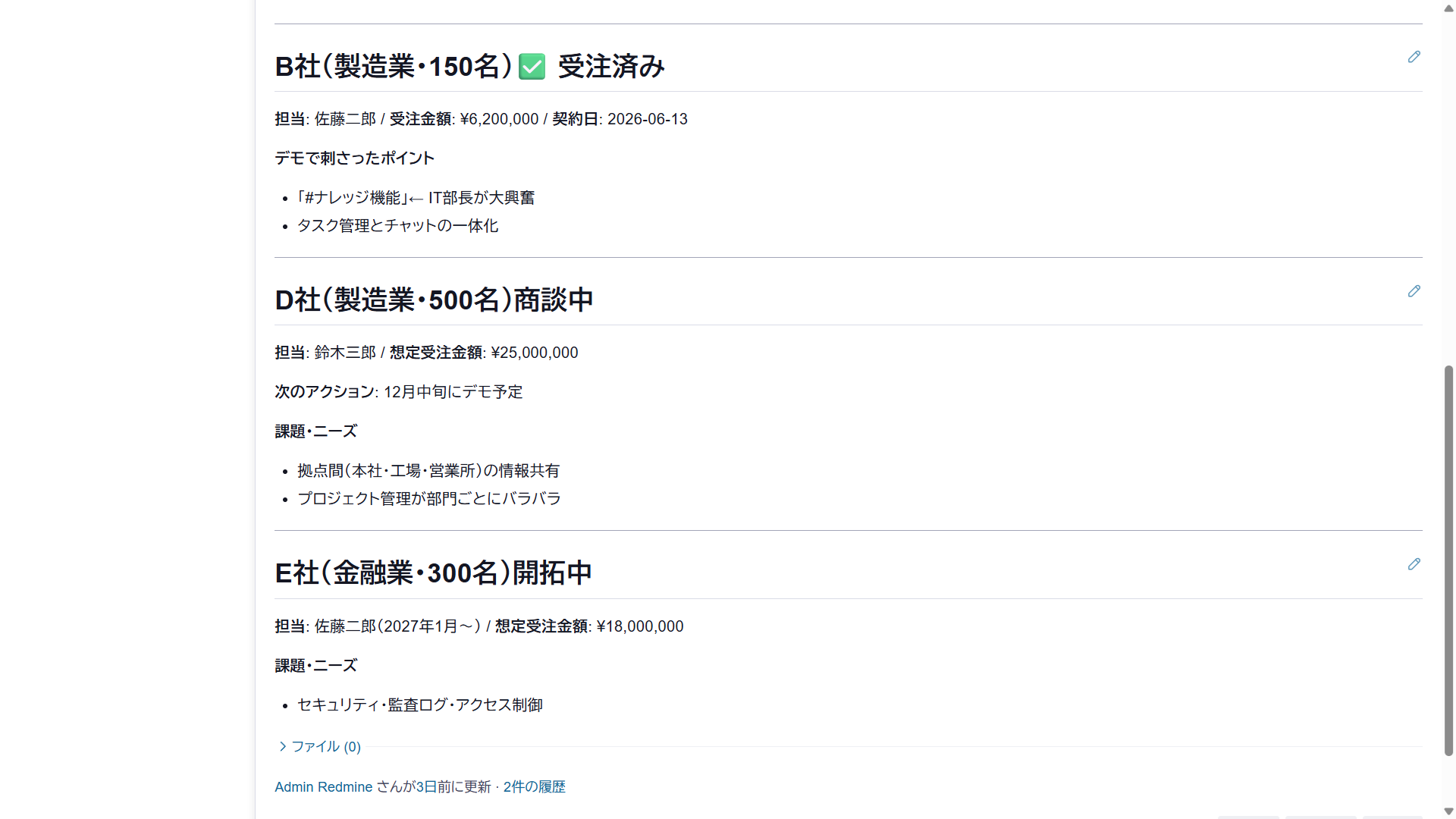Edit the E社 開拓中 section with pencil icon
This screenshot has width=1456, height=819.
pyautogui.click(x=1414, y=564)
